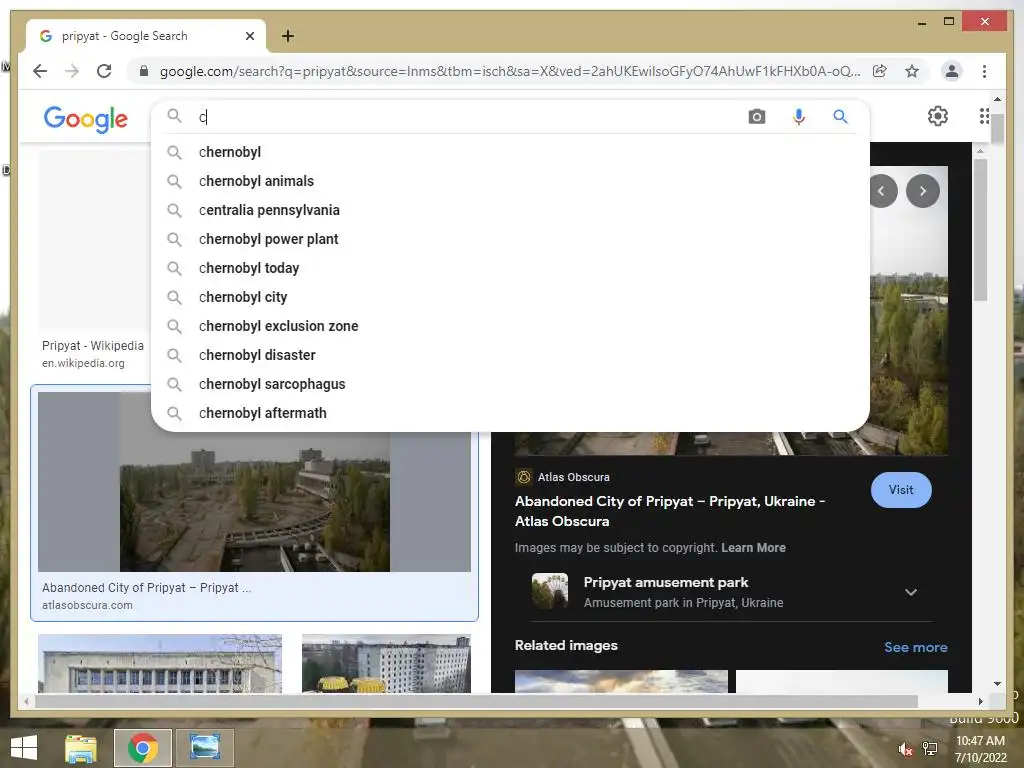Select the 'chernobyl' suggestion

[510, 152]
